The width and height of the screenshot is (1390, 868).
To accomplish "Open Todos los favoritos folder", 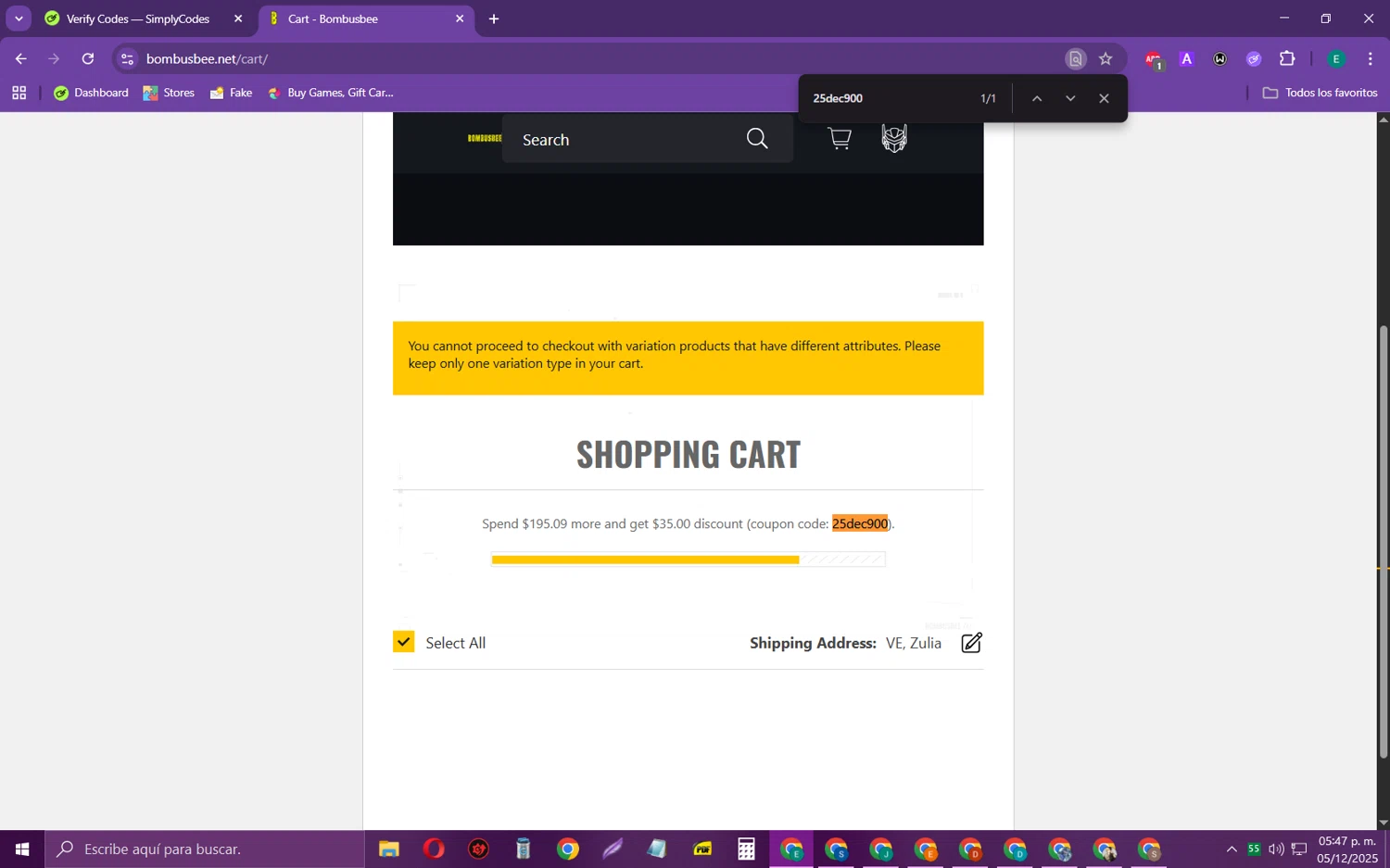I will pyautogui.click(x=1320, y=93).
